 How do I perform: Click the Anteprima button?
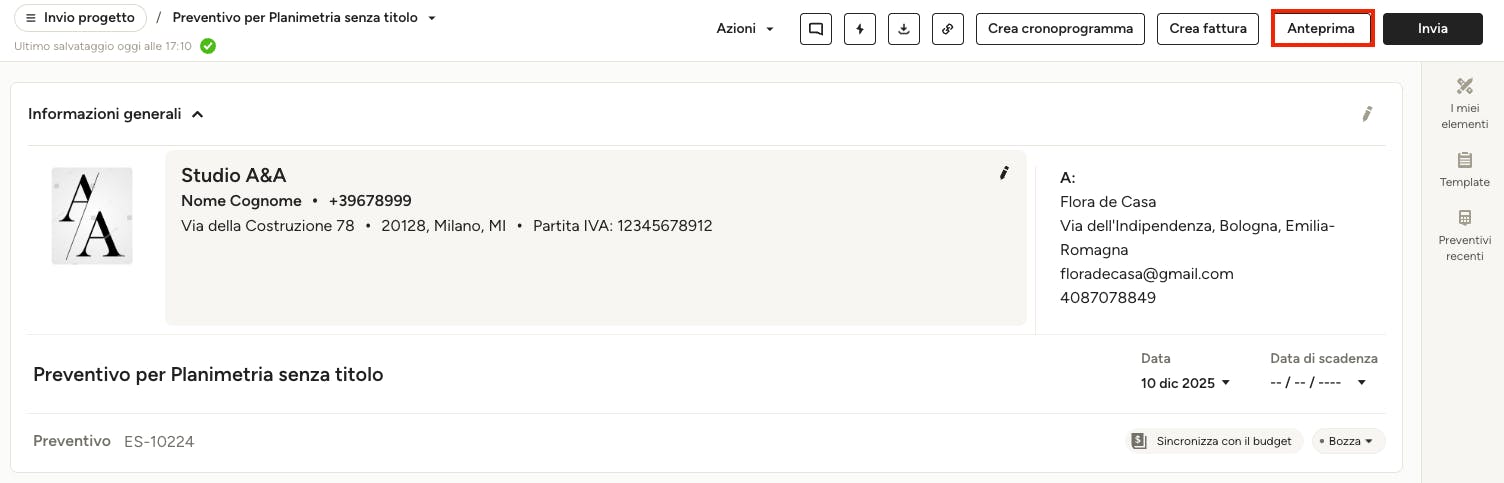[1321, 29]
